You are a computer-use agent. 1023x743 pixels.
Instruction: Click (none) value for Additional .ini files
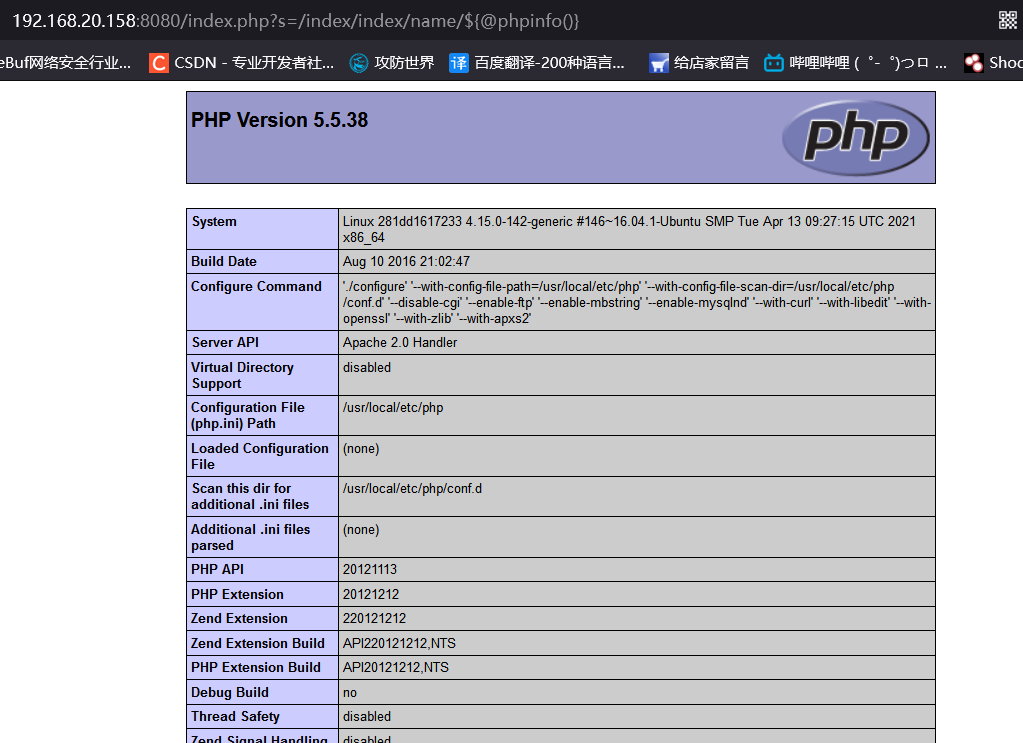pyautogui.click(x=361, y=530)
